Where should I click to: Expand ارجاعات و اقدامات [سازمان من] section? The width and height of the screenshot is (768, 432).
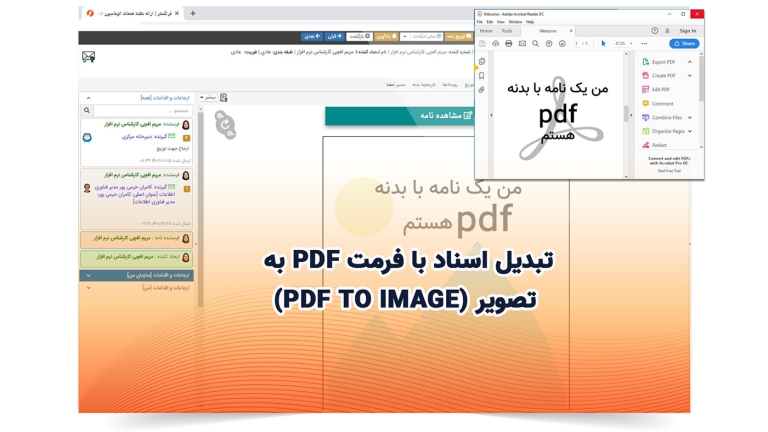[x=137, y=275]
